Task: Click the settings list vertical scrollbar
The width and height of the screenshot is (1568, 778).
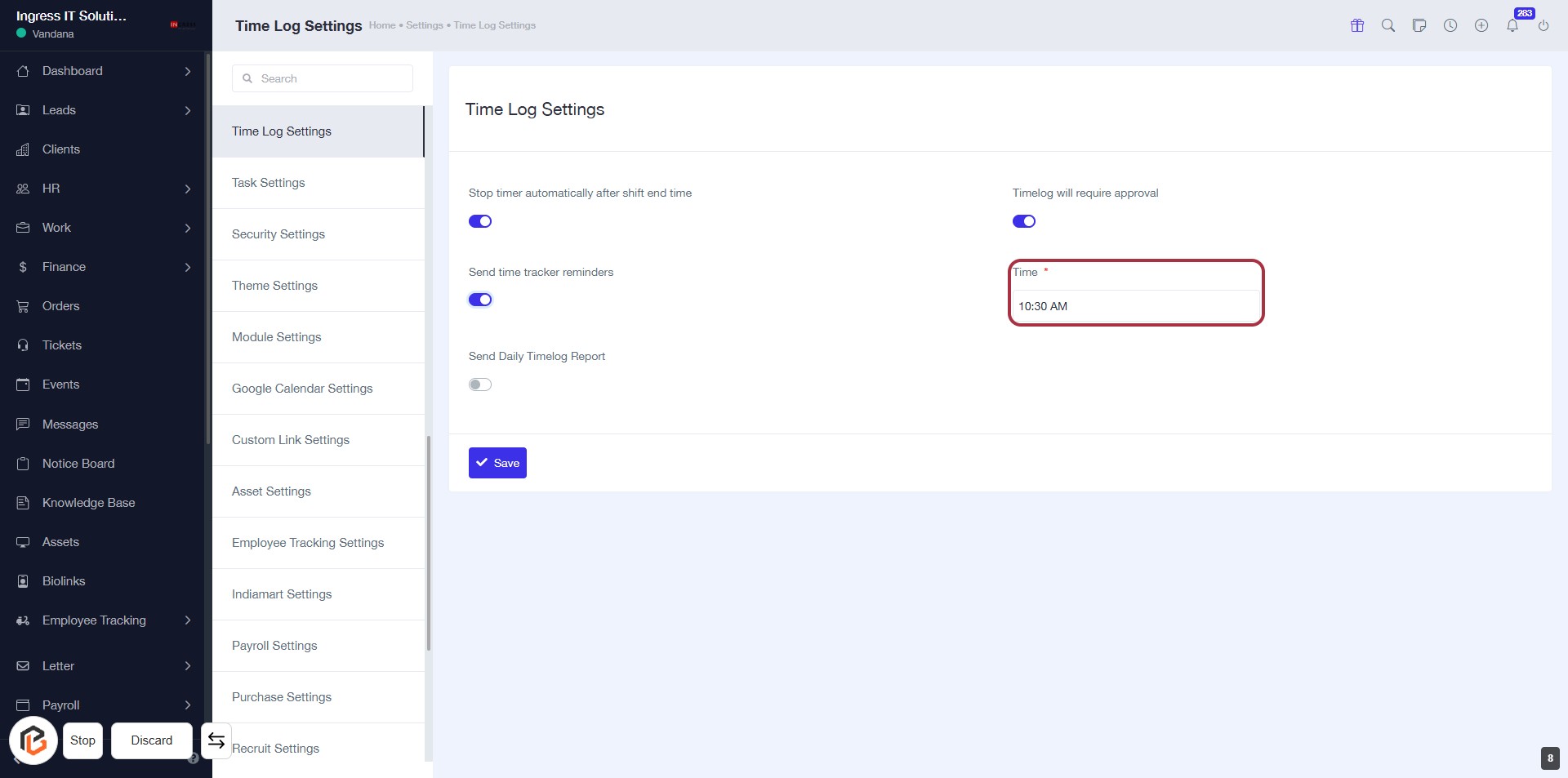Action: point(428,543)
